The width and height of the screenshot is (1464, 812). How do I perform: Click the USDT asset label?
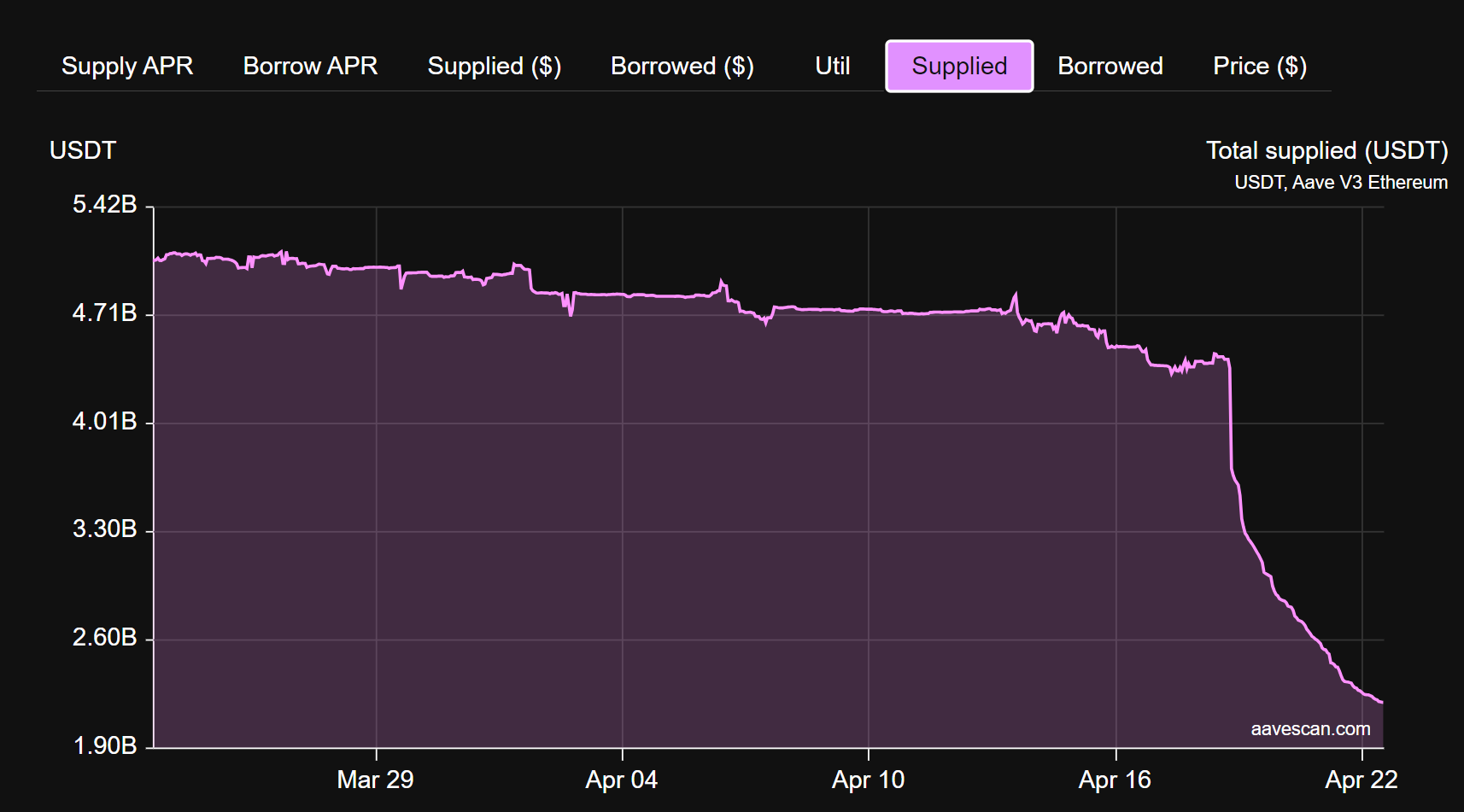click(x=83, y=150)
